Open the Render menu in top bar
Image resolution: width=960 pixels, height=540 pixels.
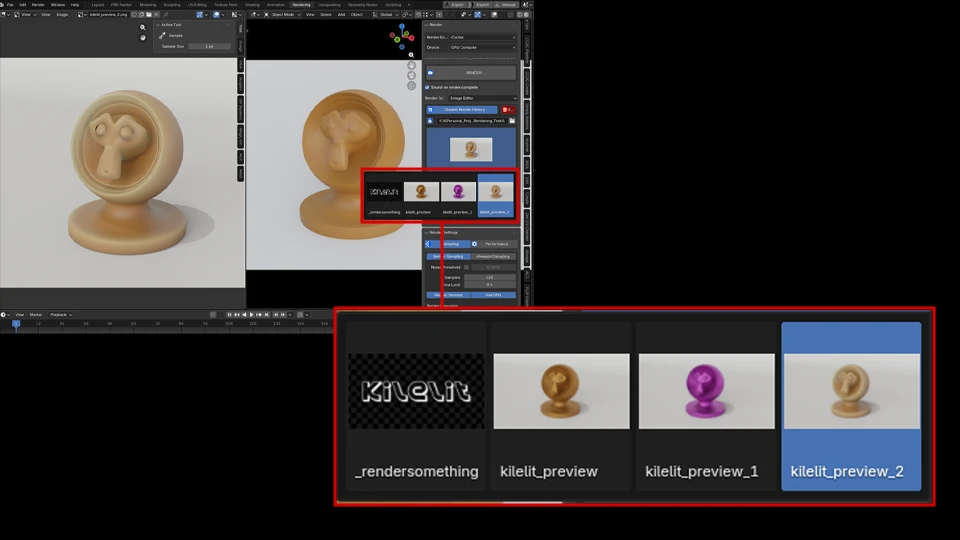(38, 4)
